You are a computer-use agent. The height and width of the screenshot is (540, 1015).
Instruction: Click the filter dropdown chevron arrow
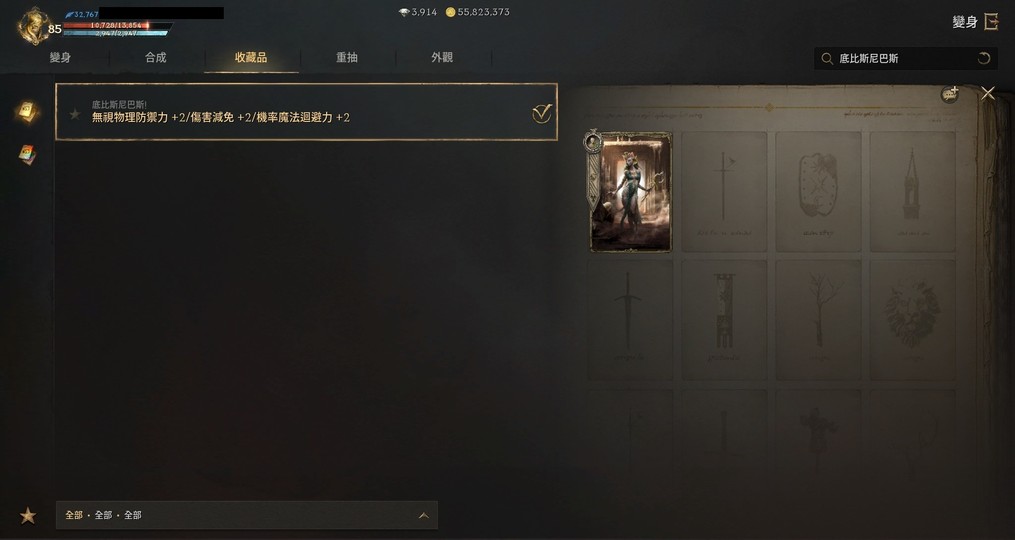[x=423, y=516]
